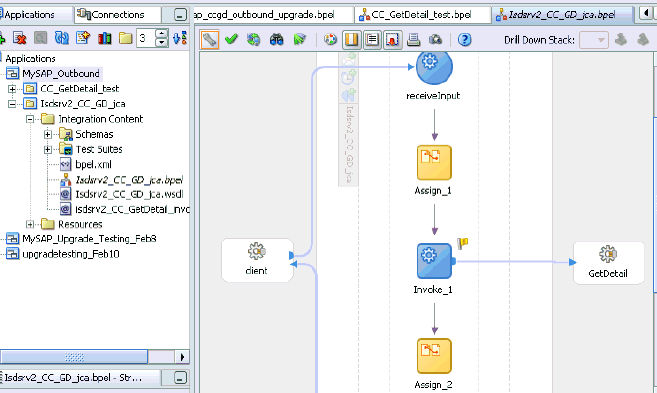Select Isdsrv2_CC_GD_jca.bpel file in tree
Viewport: 657px width, 393px height.
129,180
